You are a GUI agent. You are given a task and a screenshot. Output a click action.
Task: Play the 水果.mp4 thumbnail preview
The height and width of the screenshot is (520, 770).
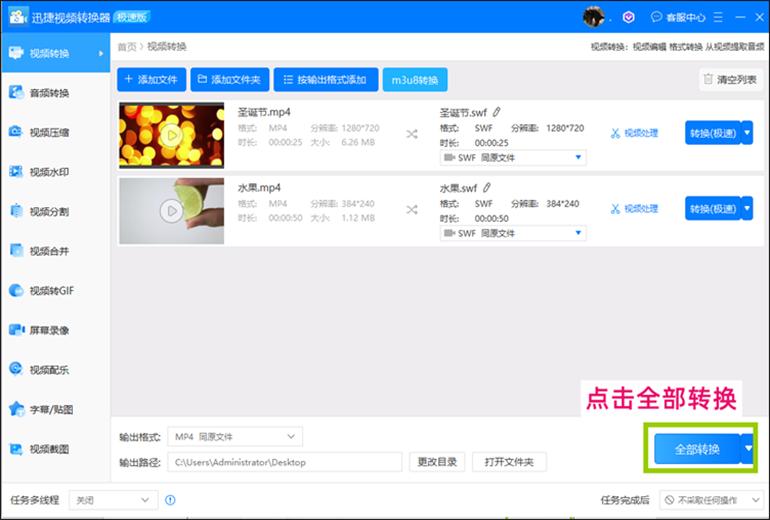click(171, 211)
